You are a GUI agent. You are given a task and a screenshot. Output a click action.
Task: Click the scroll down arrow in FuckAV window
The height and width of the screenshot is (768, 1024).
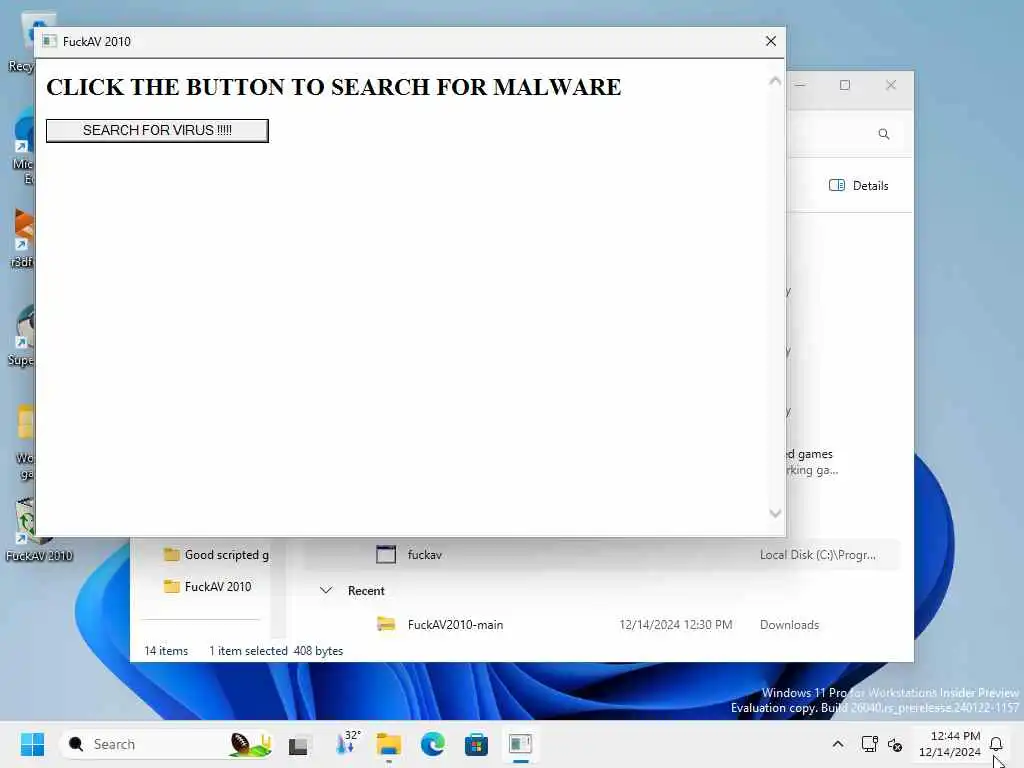[x=775, y=513]
